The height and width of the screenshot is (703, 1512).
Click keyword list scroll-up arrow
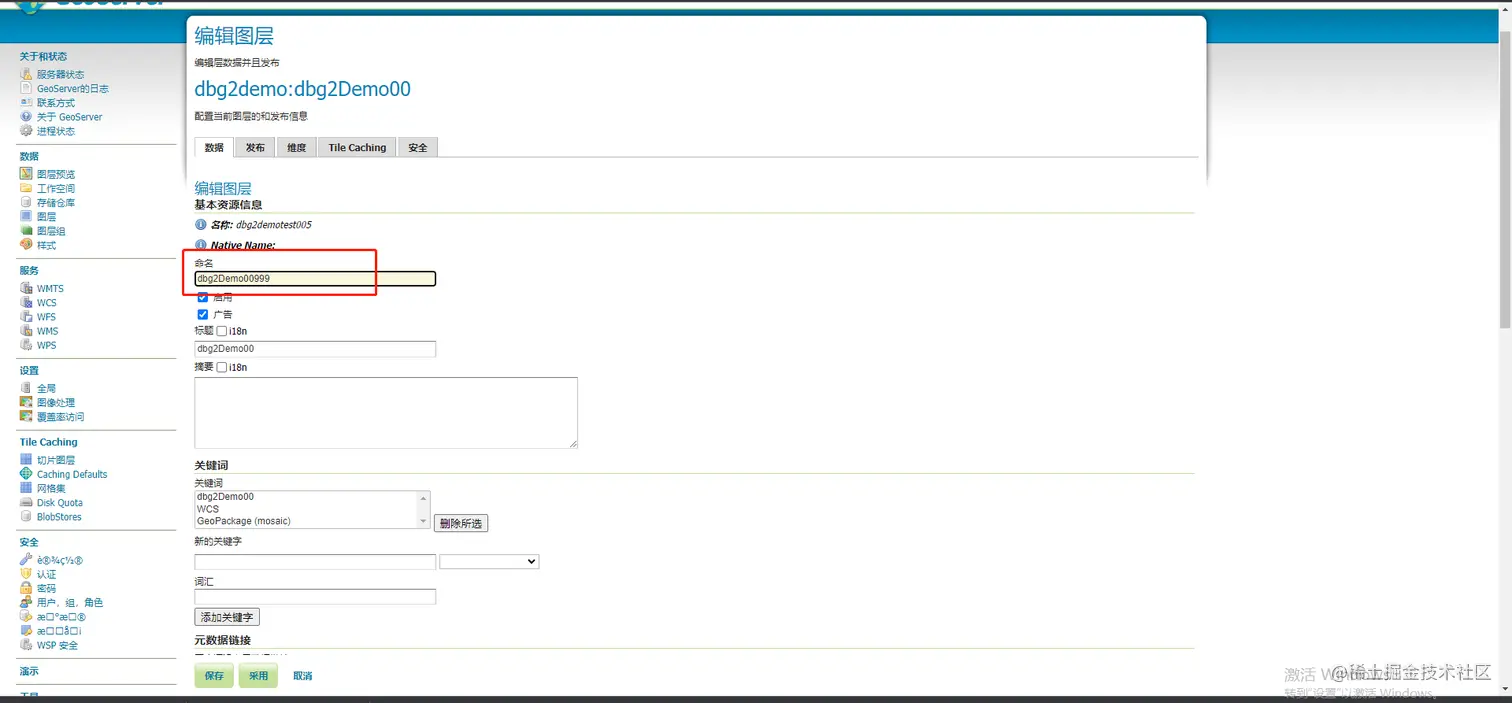point(424,497)
